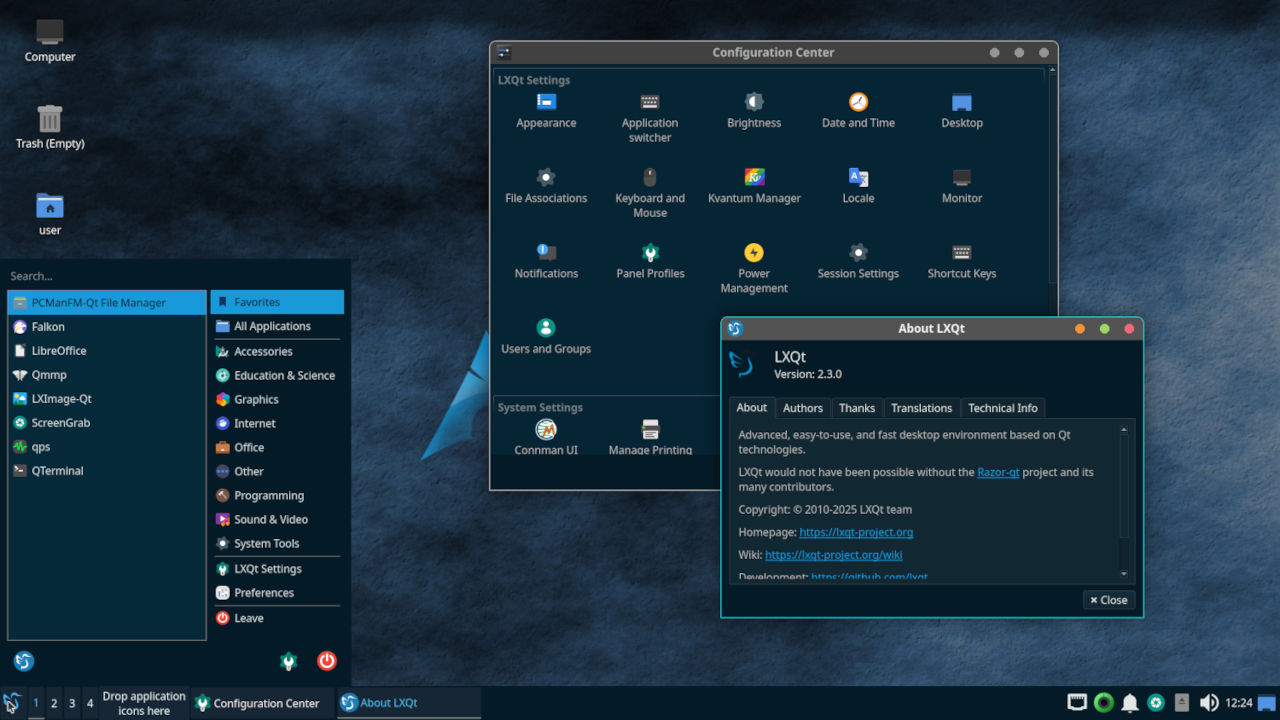1280x720 pixels.
Task: Open Kvantum Manager
Action: (x=754, y=186)
